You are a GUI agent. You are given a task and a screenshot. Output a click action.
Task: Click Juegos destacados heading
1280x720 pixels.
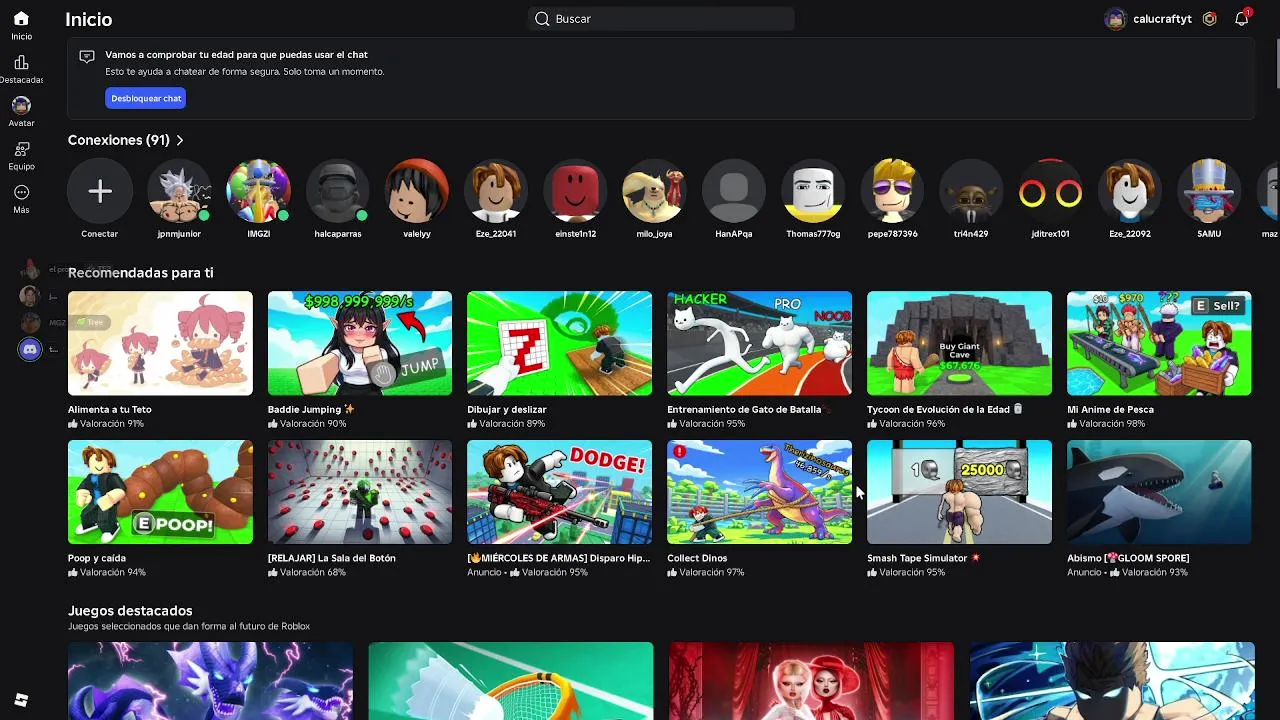point(130,611)
